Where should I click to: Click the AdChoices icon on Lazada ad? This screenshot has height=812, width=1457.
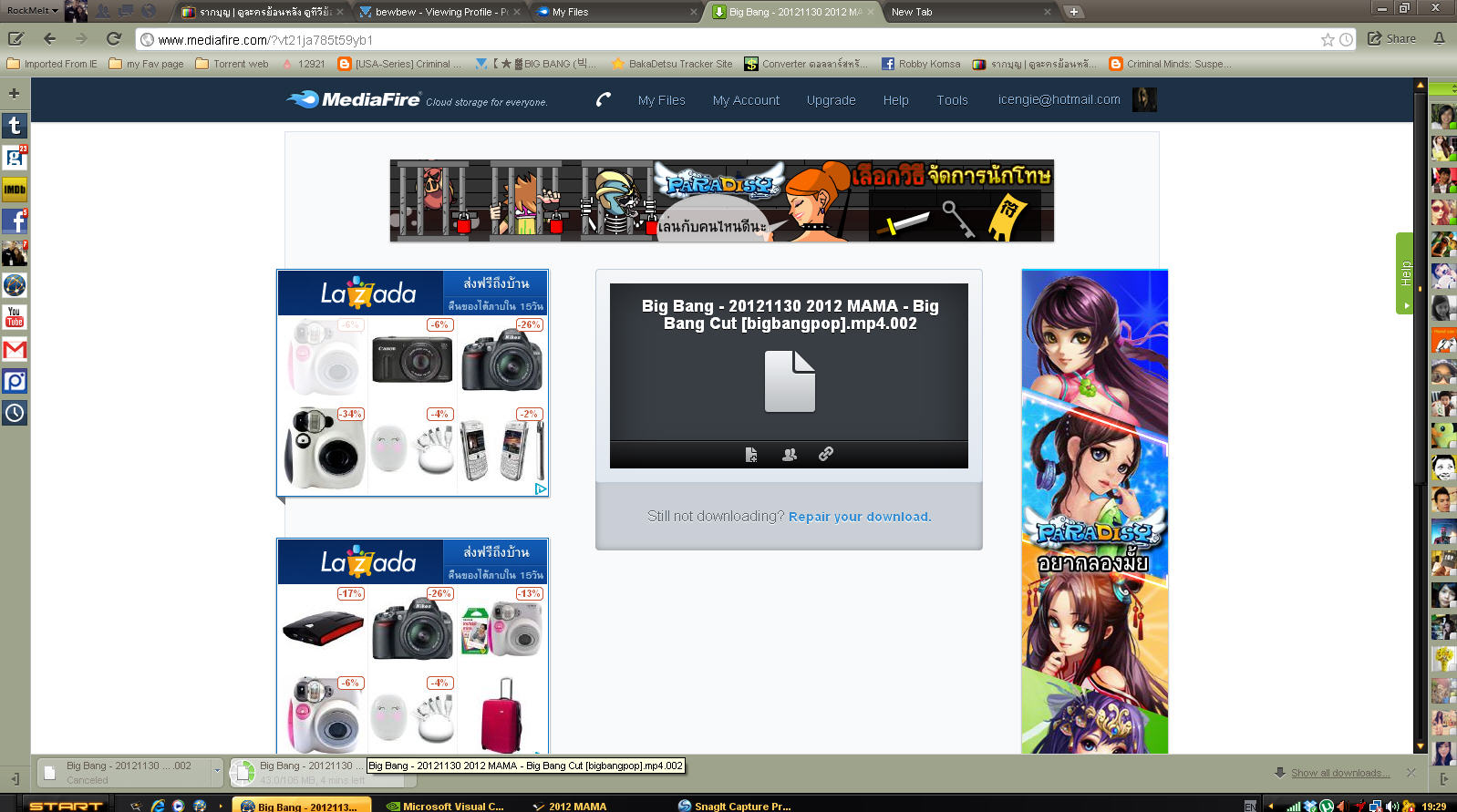click(x=541, y=489)
